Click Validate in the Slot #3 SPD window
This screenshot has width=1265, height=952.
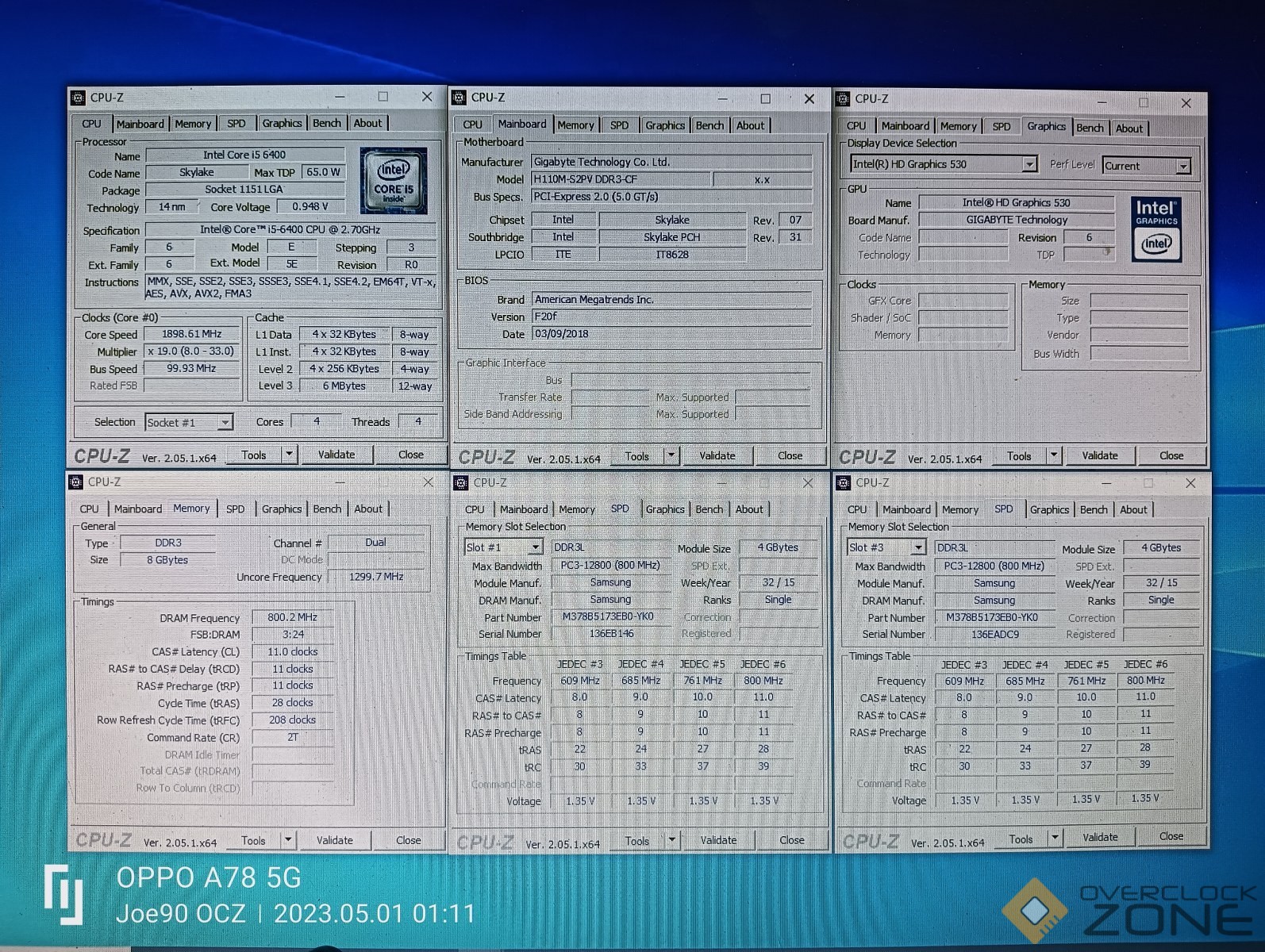[x=1100, y=837]
